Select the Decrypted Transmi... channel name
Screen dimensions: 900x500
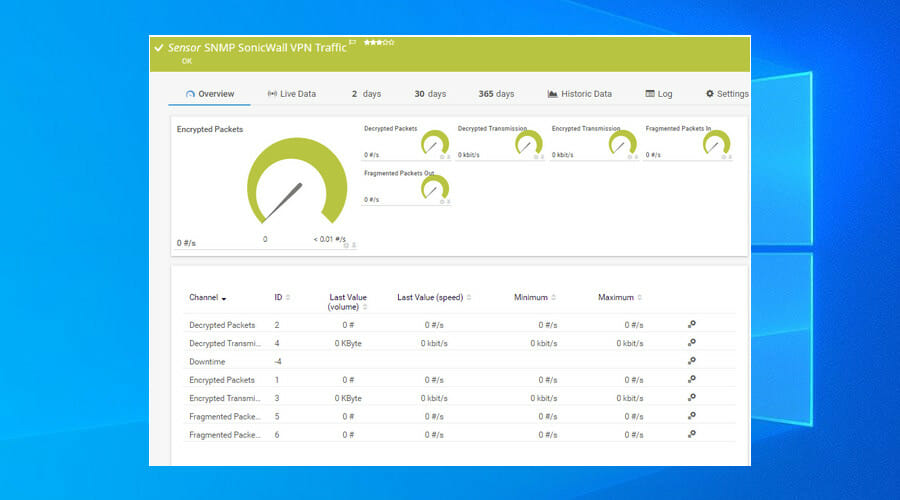[224, 343]
